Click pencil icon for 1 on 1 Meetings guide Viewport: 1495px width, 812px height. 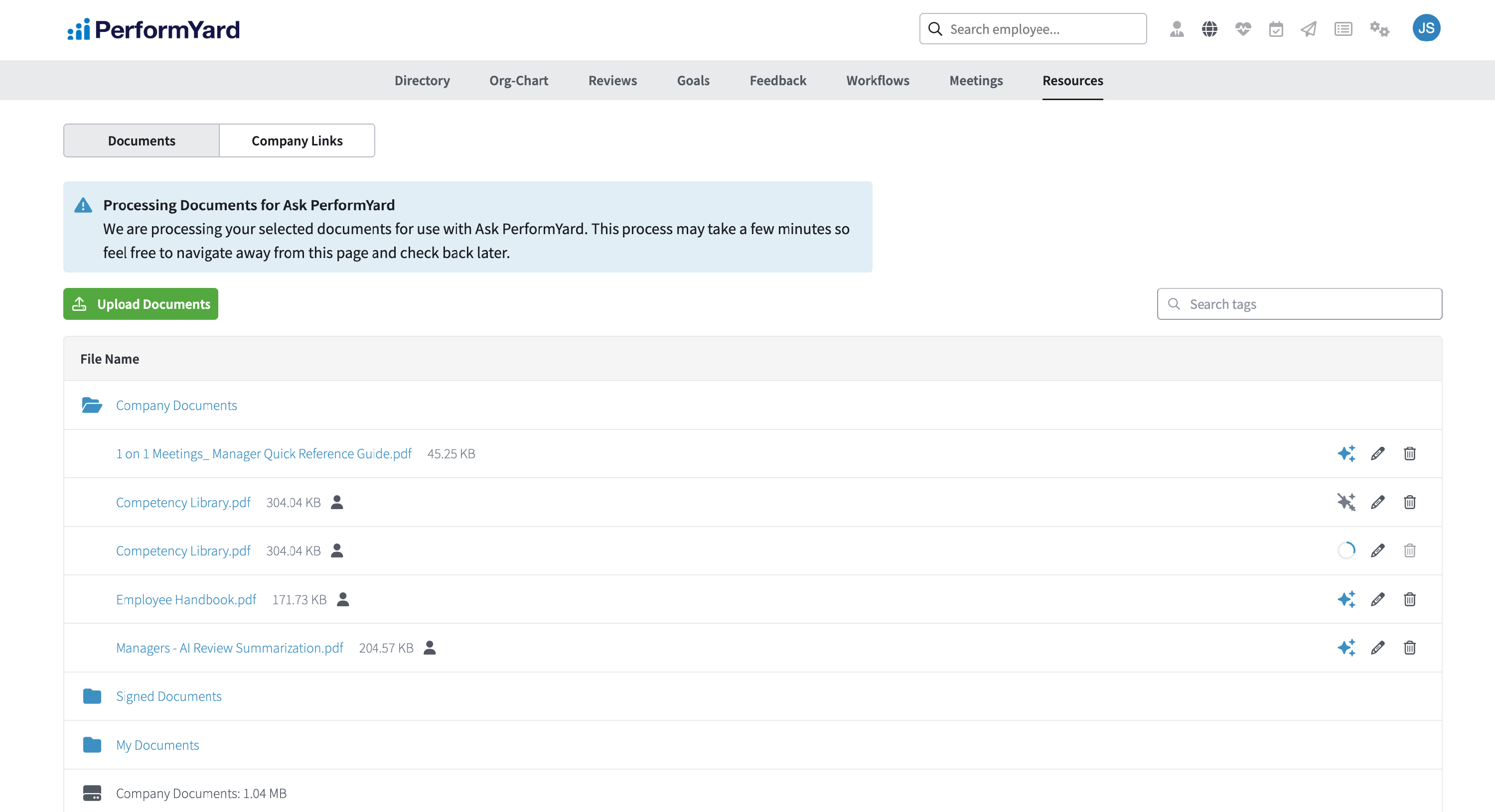click(x=1378, y=453)
